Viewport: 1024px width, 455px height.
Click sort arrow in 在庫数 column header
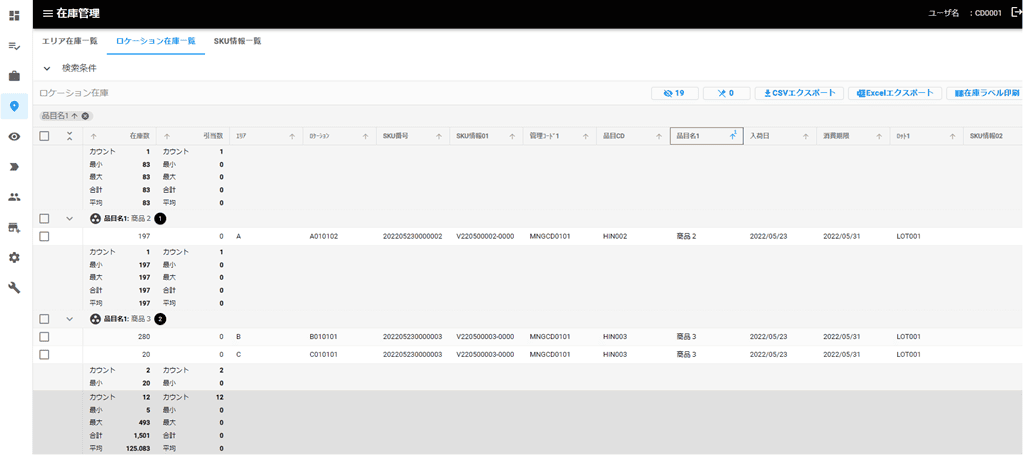tap(93, 136)
